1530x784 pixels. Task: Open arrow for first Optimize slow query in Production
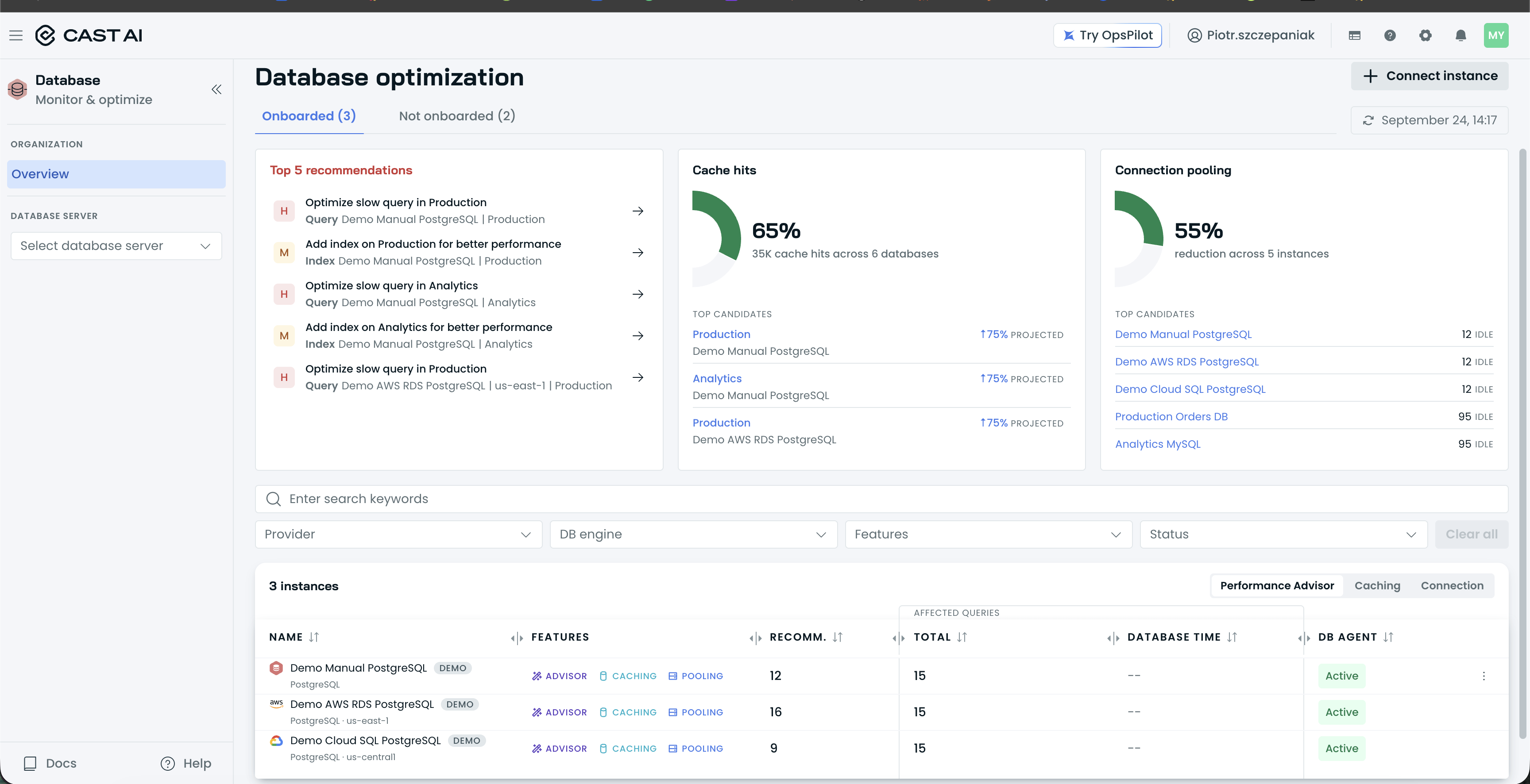coord(638,211)
